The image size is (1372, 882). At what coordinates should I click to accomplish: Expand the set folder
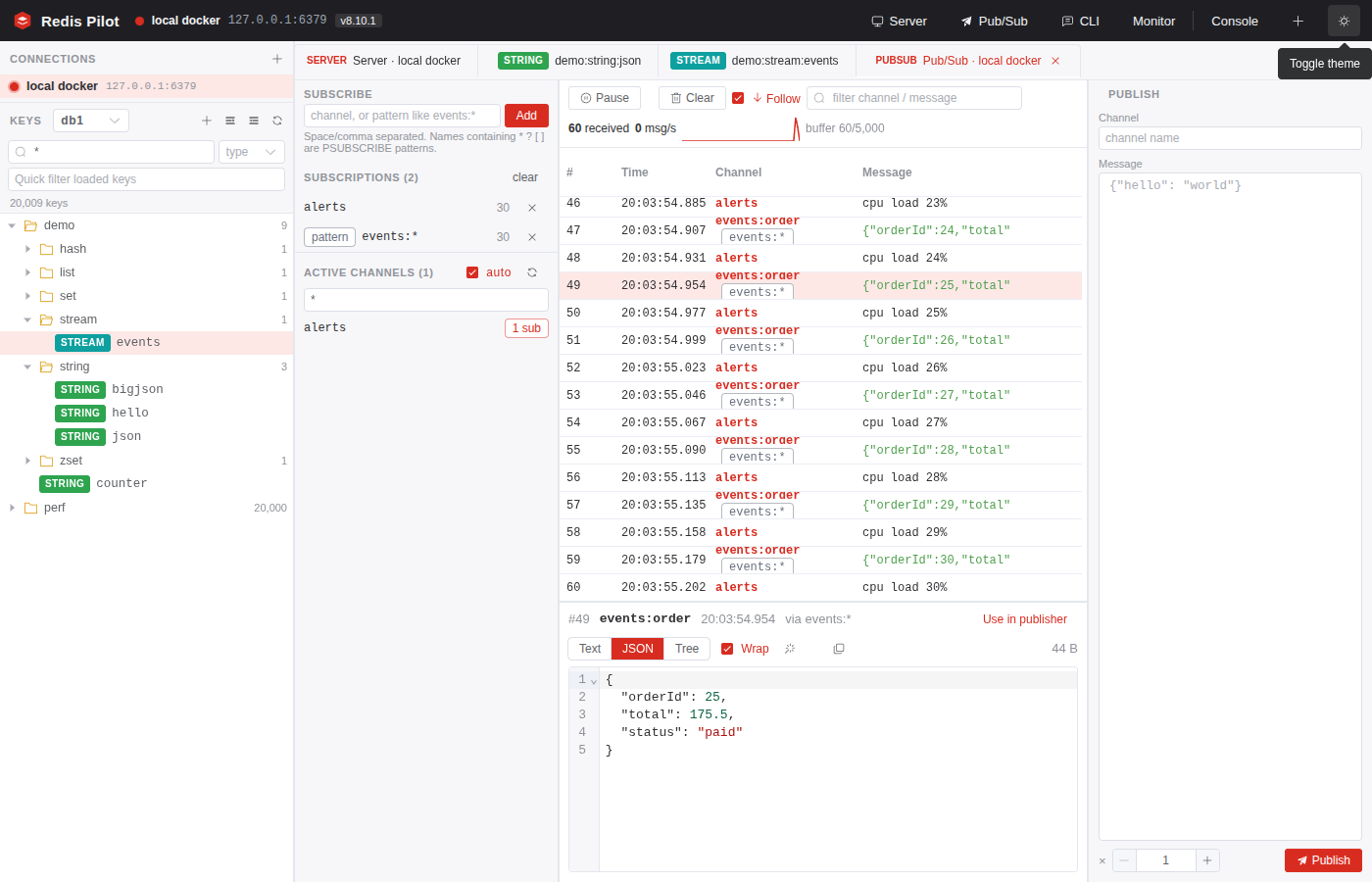click(27, 296)
